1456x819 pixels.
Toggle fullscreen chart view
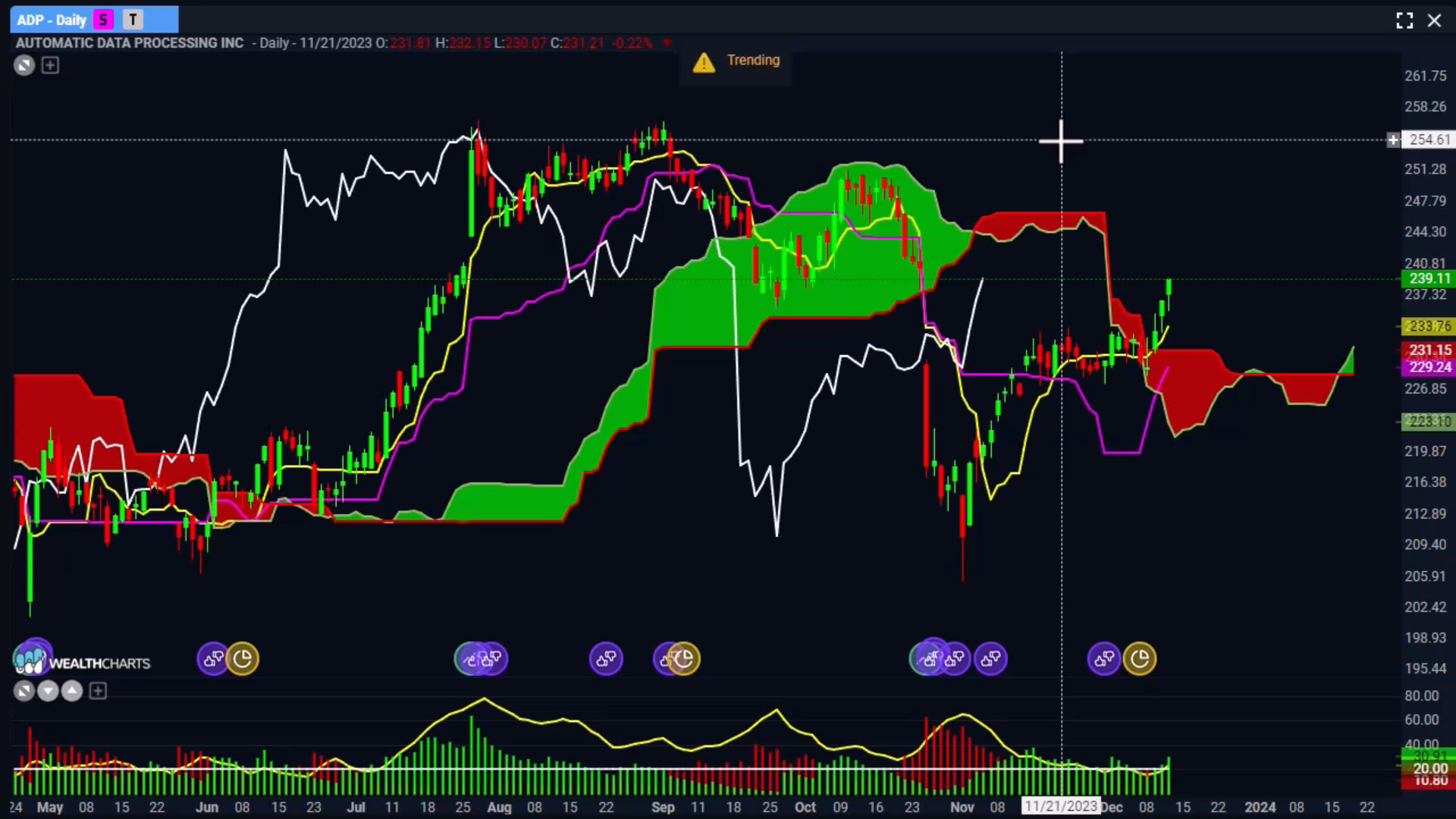pyautogui.click(x=1404, y=20)
